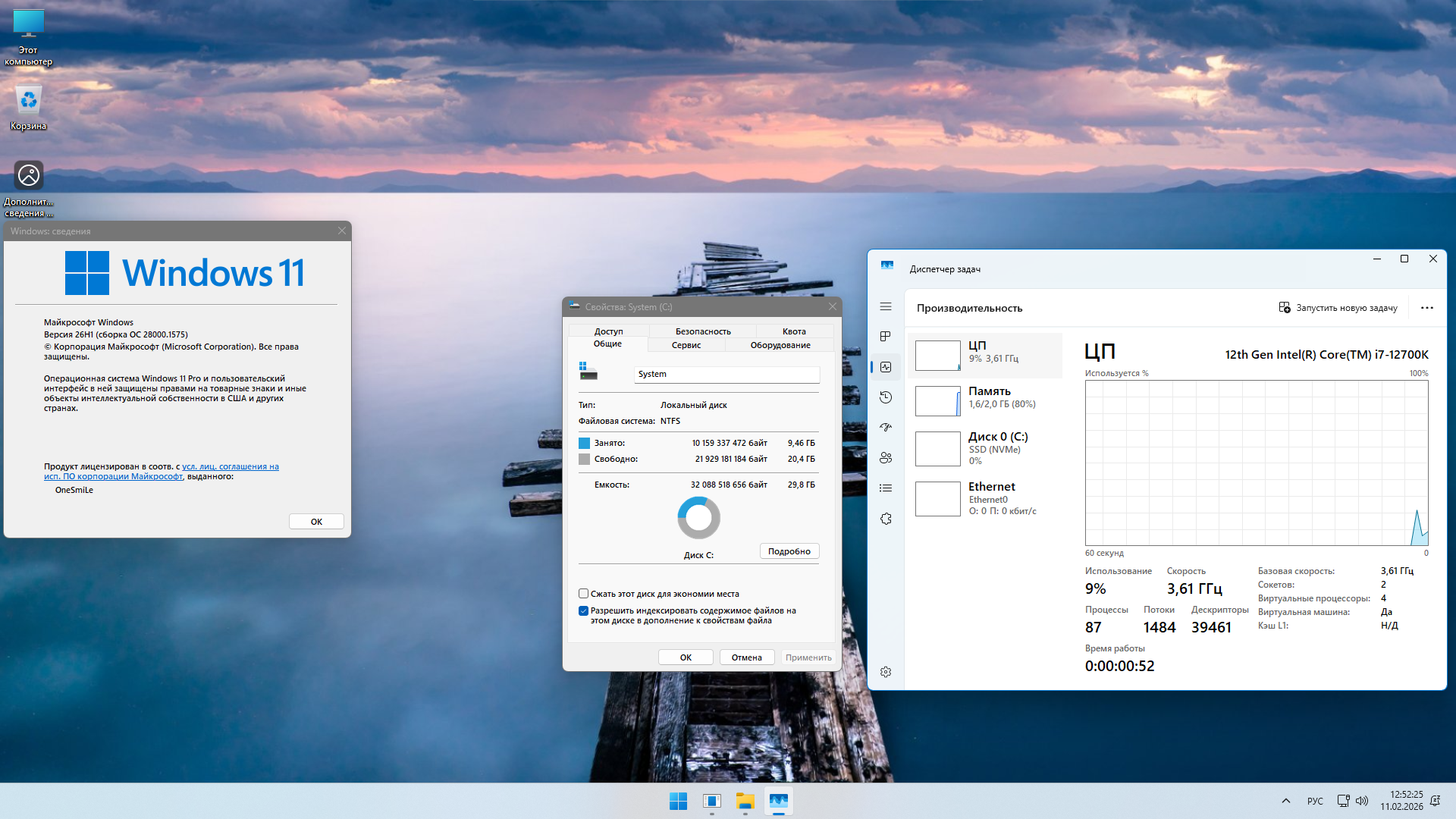Image resolution: width=1456 pixels, height=819 pixels.
Task: Click Подробно button under disk chart
Action: coord(789,551)
